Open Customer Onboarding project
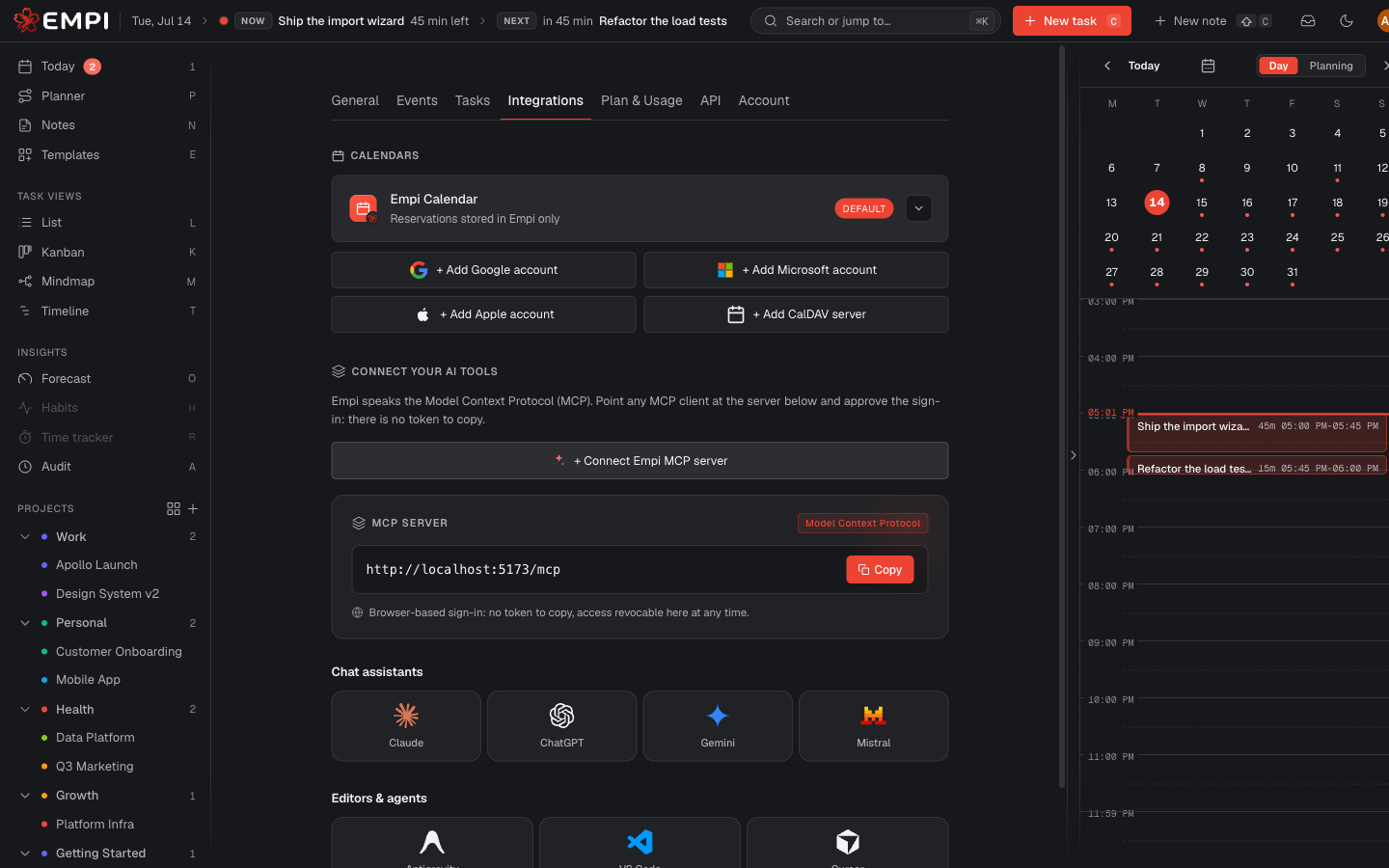Image resolution: width=1389 pixels, height=868 pixels. [119, 652]
